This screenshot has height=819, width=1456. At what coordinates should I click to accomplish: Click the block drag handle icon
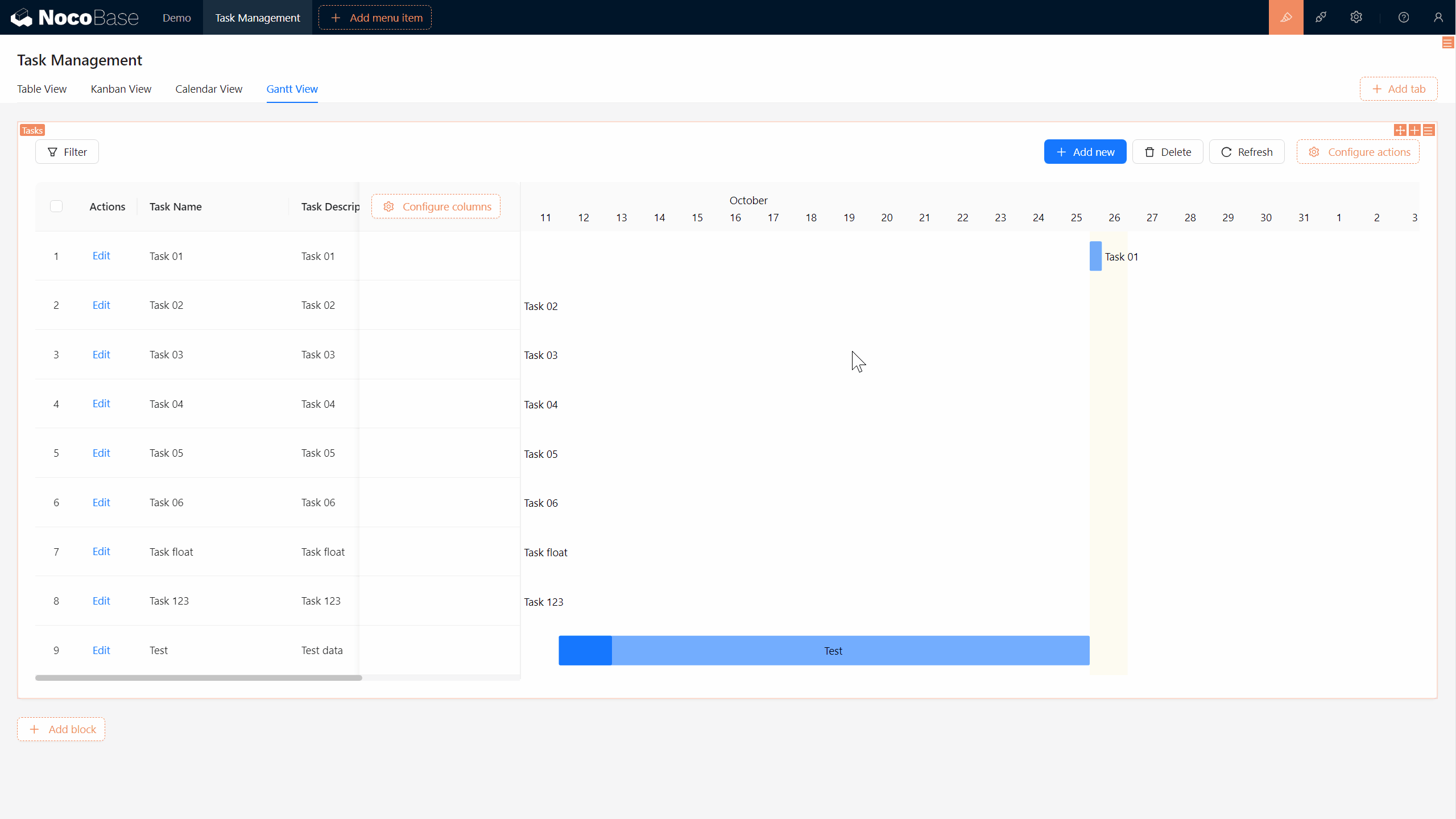point(1400,130)
